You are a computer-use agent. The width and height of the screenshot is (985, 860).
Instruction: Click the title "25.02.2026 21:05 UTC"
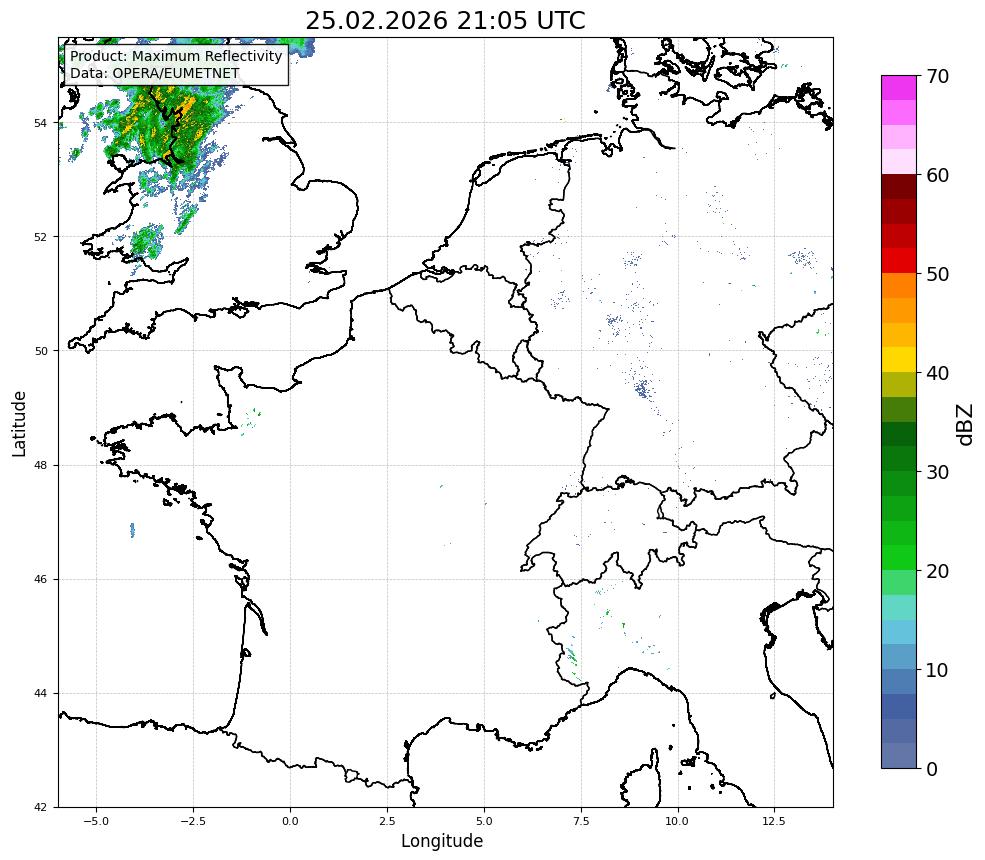pyautogui.click(x=445, y=21)
